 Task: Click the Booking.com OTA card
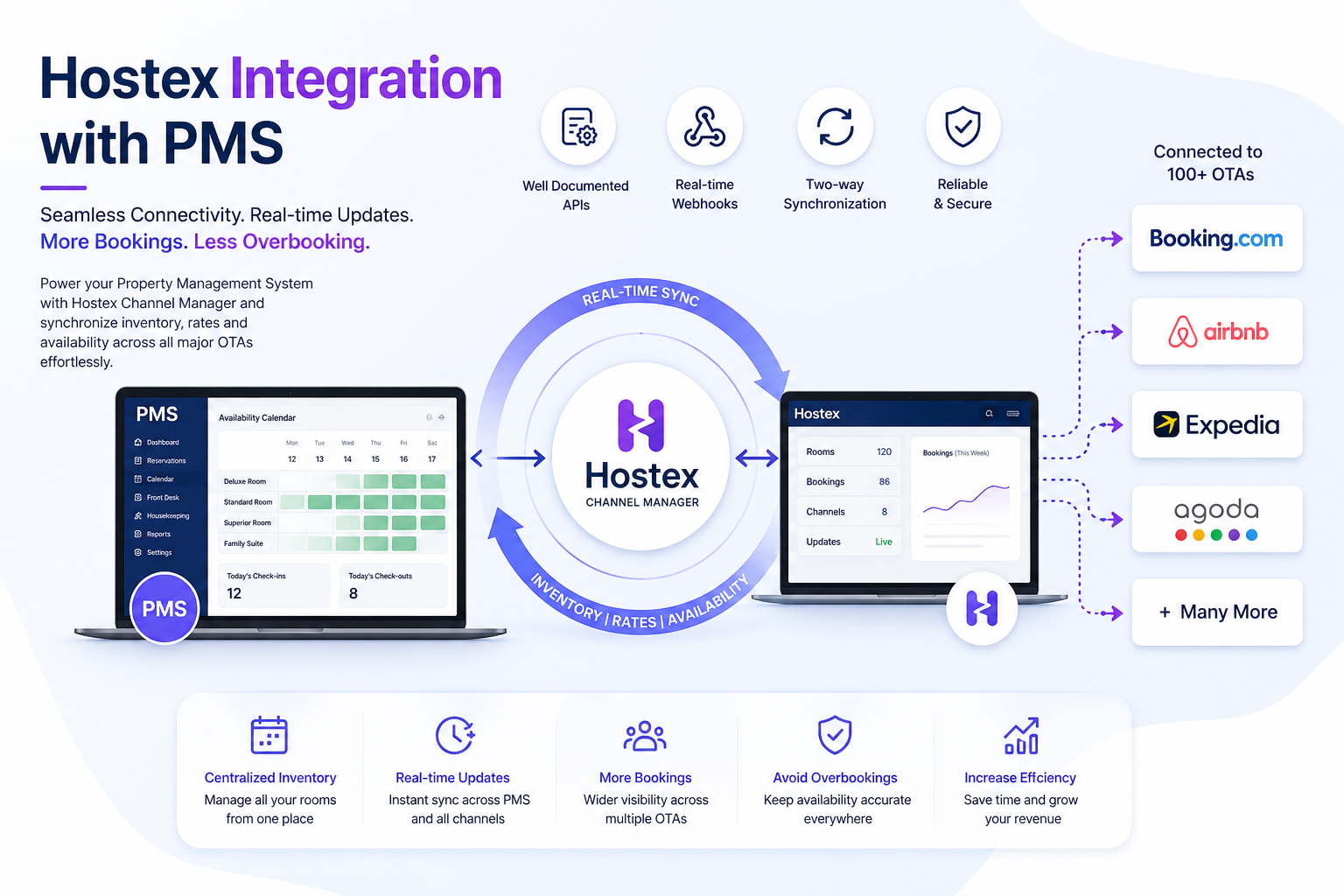[x=1216, y=239]
